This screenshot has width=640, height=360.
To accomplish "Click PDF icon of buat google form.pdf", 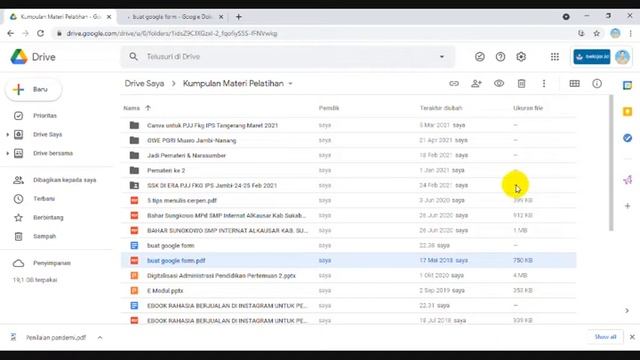I will point(134,260).
